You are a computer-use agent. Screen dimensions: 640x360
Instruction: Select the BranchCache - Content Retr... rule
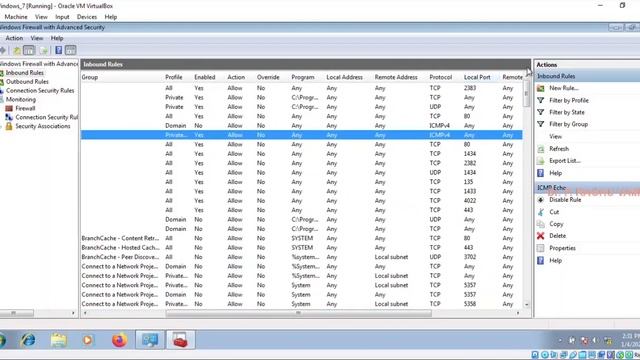tap(302, 238)
